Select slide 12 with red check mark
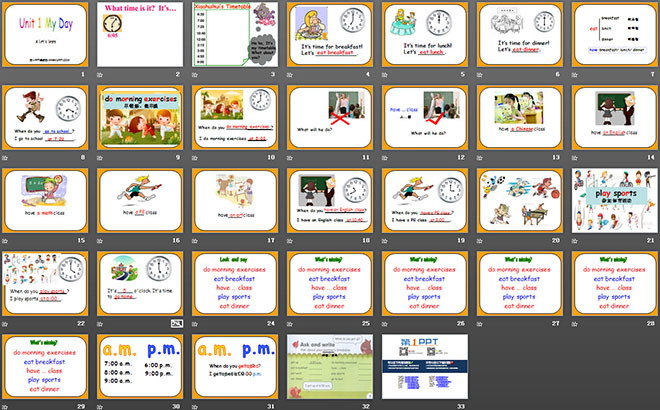The height and width of the screenshot is (410, 660). tap(425, 117)
